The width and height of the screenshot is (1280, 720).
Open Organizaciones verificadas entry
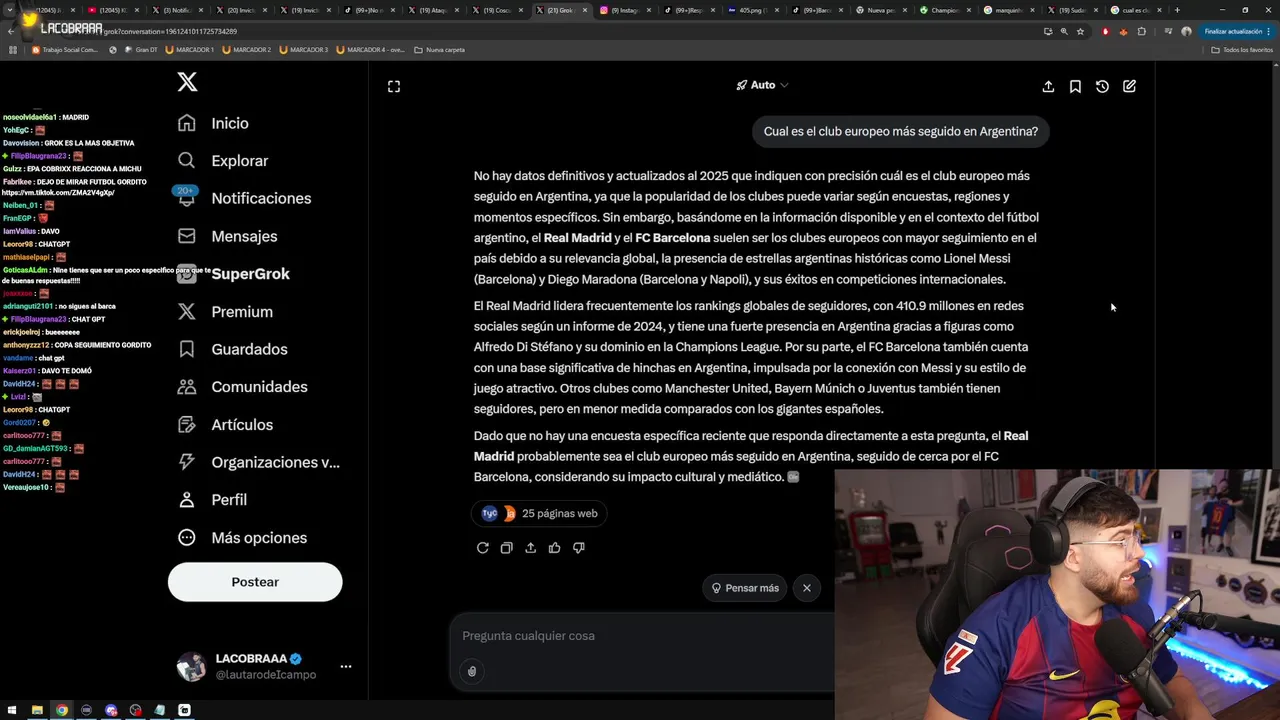(258, 462)
